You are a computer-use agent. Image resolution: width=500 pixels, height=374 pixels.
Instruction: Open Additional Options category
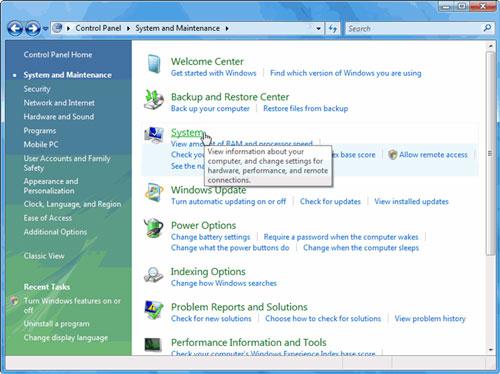[55, 232]
